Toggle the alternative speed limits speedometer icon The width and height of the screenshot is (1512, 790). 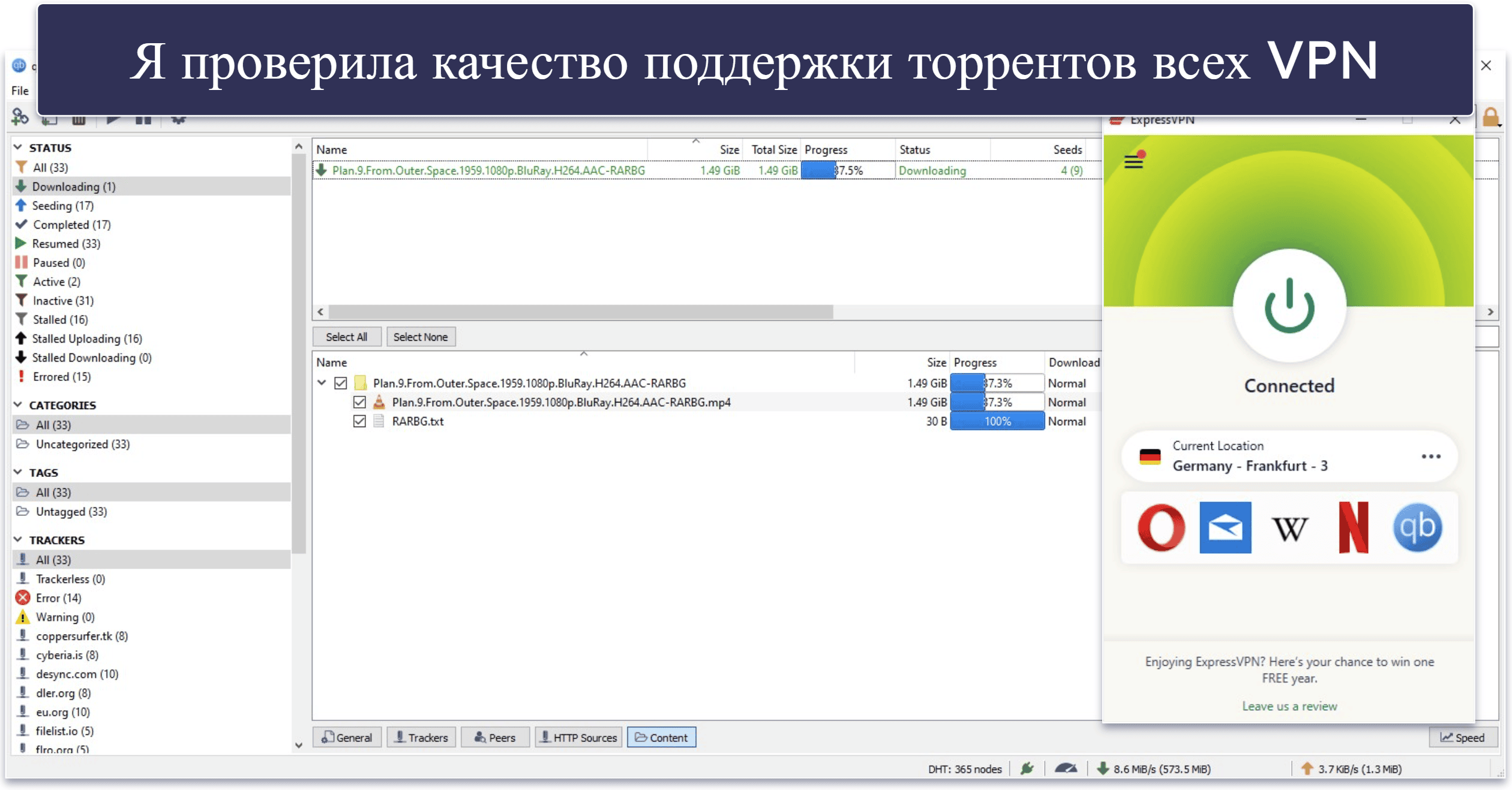(1066, 768)
